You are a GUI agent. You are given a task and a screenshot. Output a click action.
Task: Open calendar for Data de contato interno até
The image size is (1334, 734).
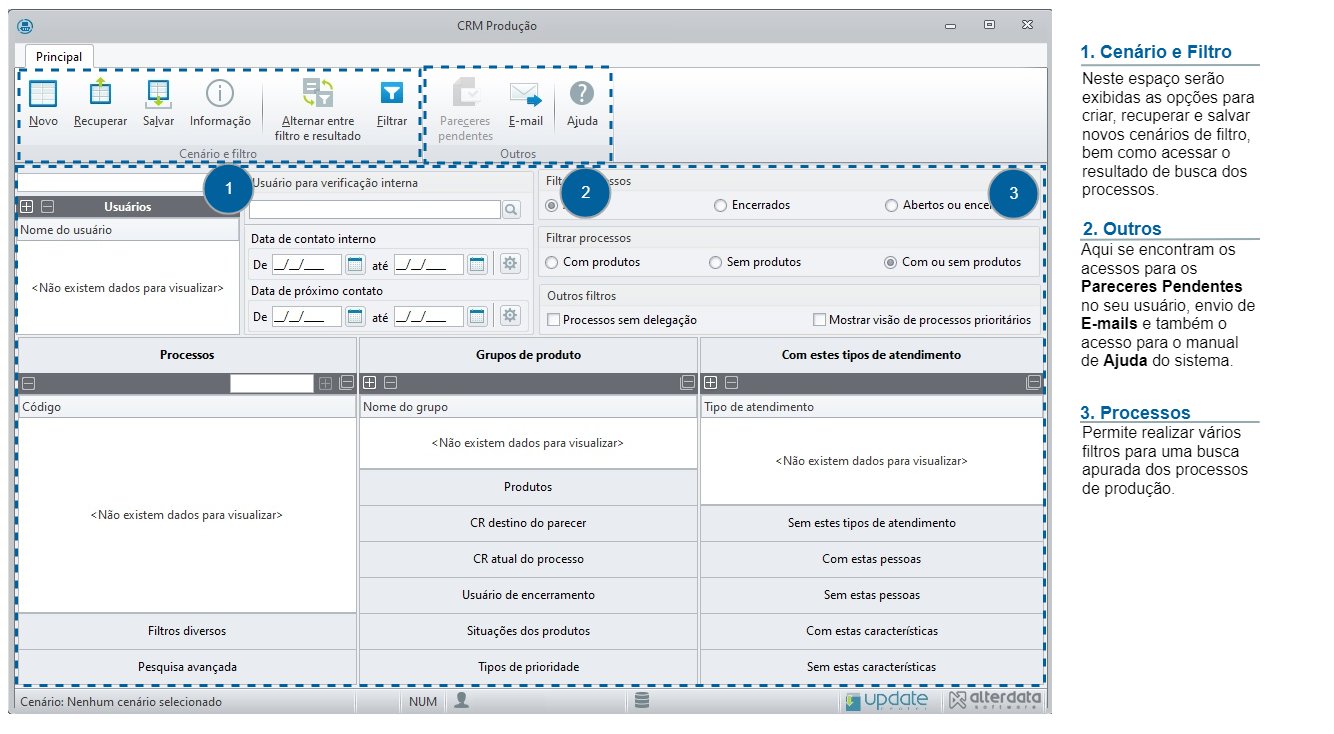pyautogui.click(x=477, y=264)
